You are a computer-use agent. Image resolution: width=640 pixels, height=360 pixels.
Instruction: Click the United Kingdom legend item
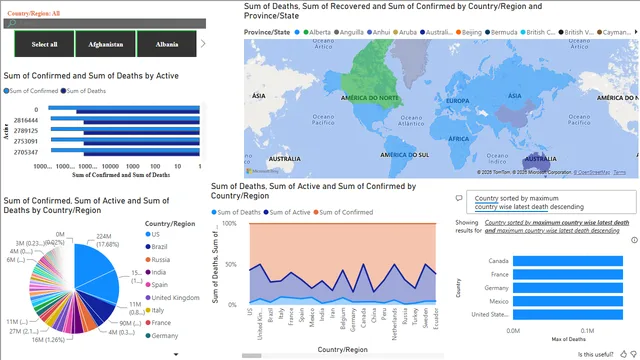(172, 298)
